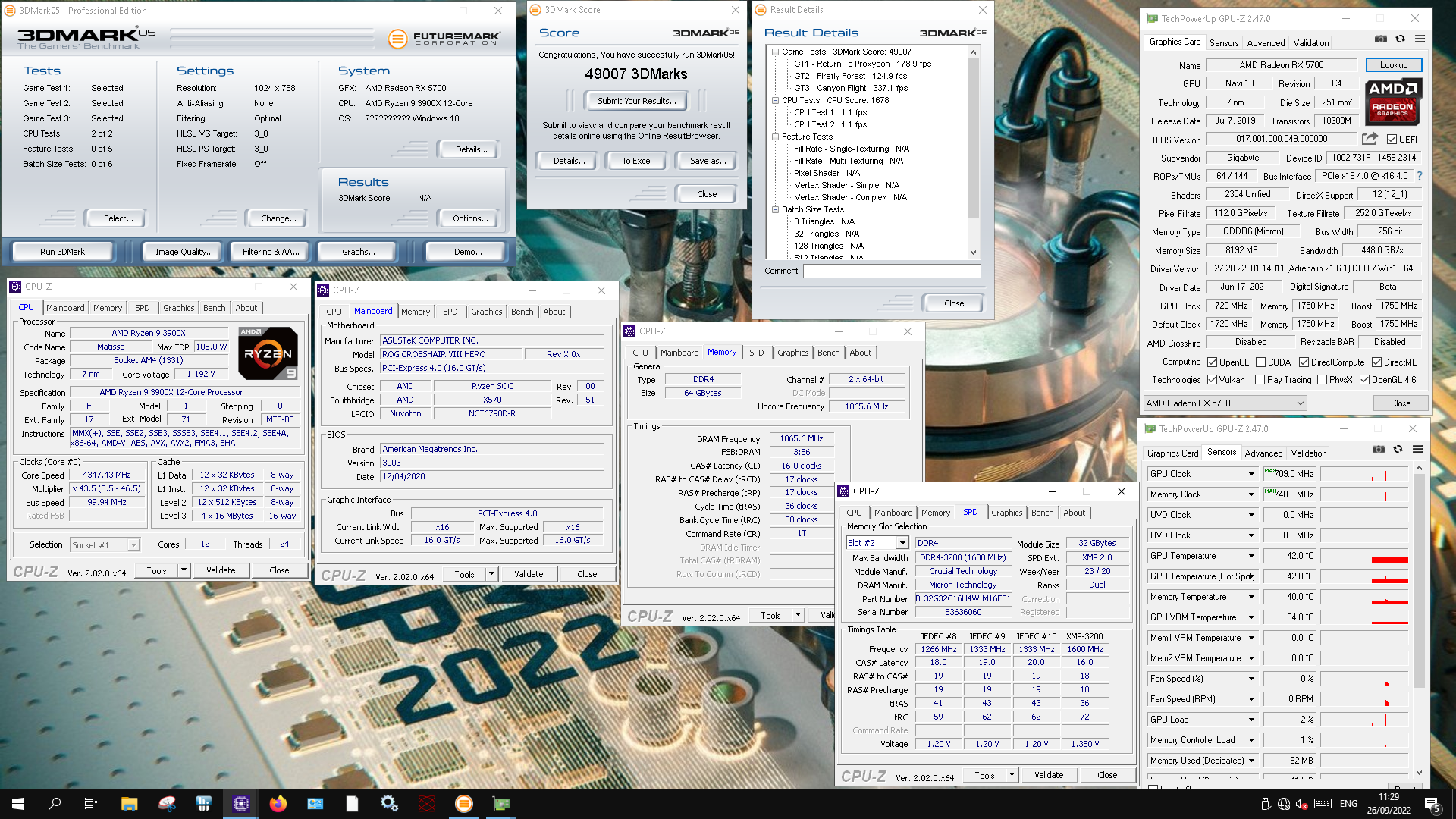Open the AMD Radeon RX 5700 GPU selector dropdown

pos(1225,403)
